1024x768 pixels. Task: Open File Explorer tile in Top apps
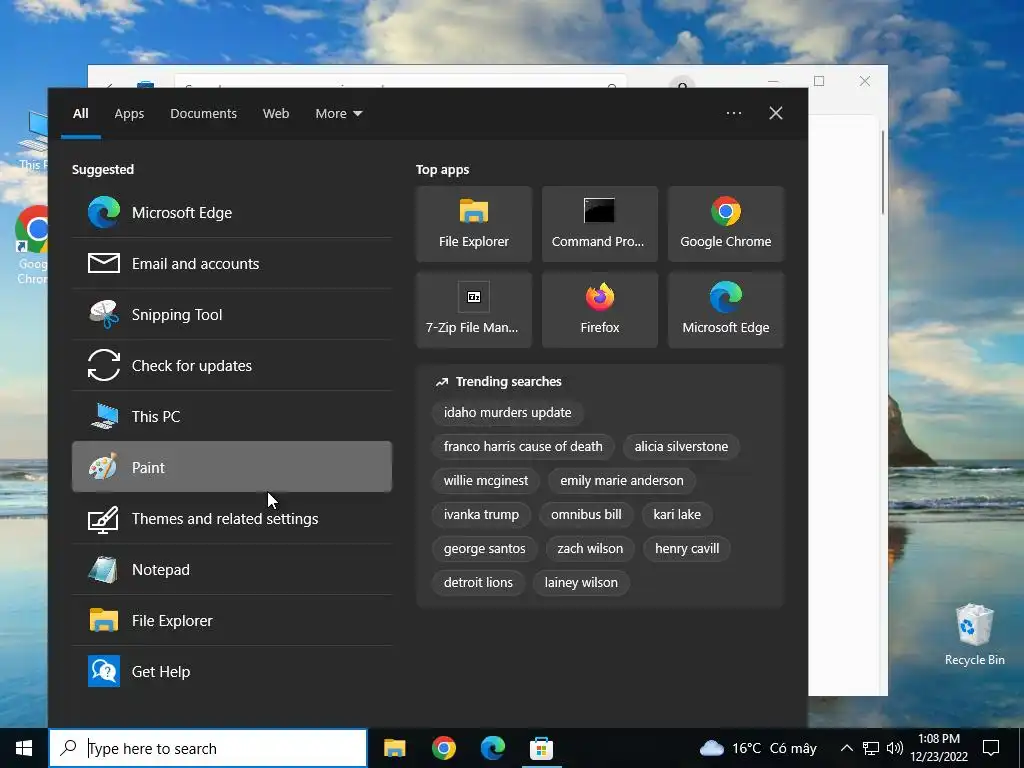click(x=473, y=224)
